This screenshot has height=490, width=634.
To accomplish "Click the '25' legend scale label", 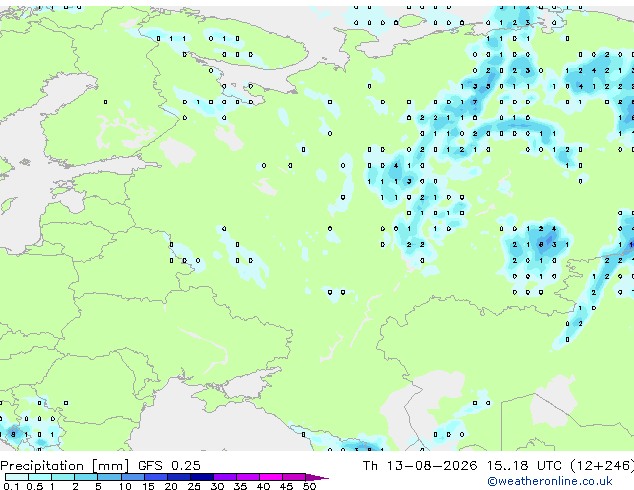I will tap(194, 486).
